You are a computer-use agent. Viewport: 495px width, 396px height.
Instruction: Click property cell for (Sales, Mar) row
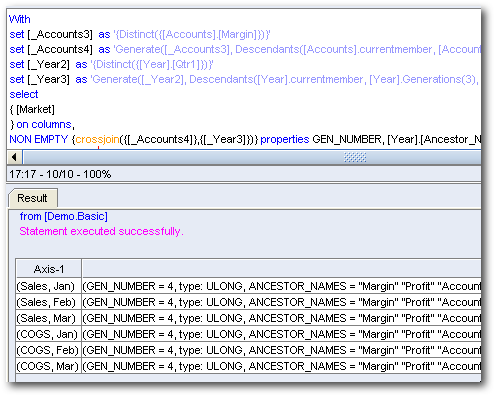[282, 318]
